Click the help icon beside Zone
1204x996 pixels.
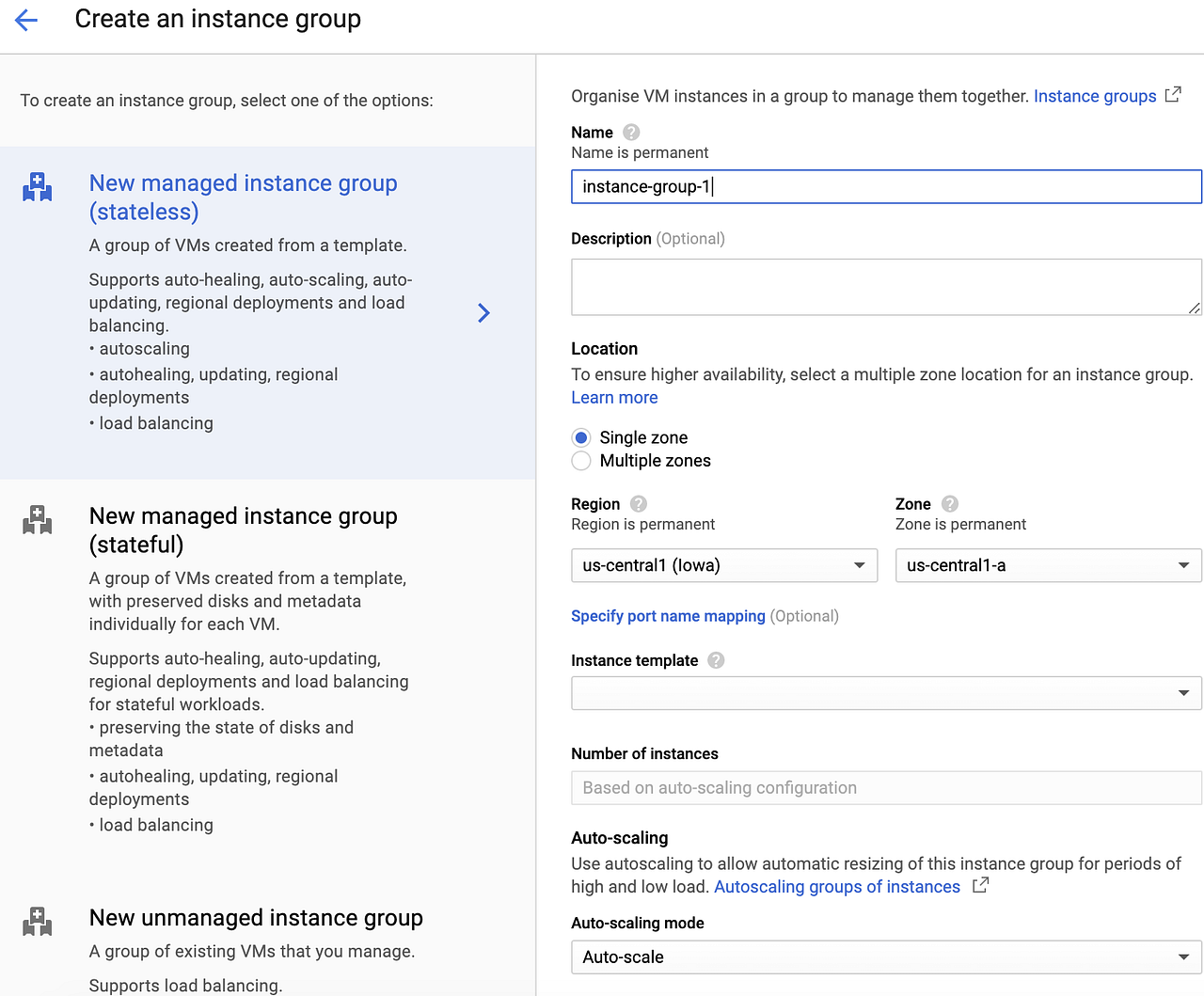[950, 504]
